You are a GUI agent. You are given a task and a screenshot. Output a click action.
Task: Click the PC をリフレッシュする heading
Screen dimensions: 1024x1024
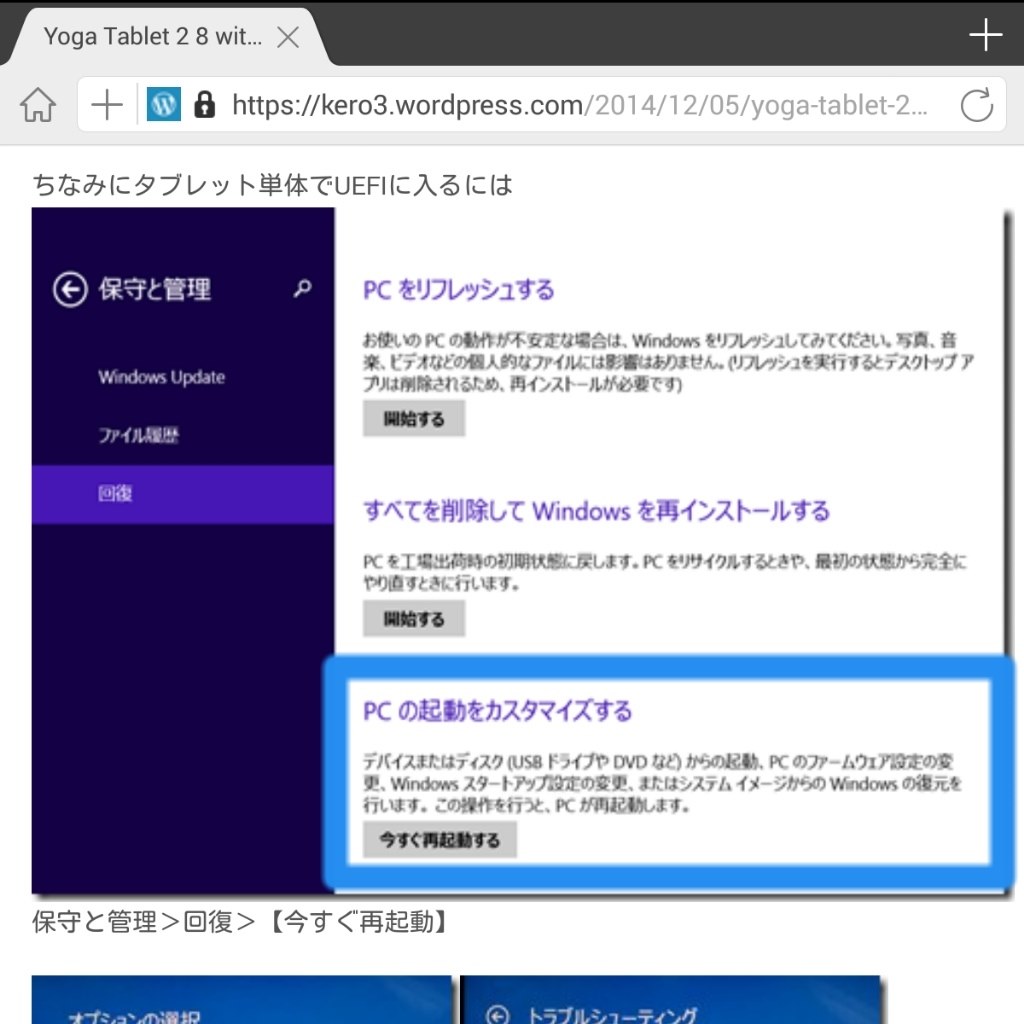tap(458, 289)
